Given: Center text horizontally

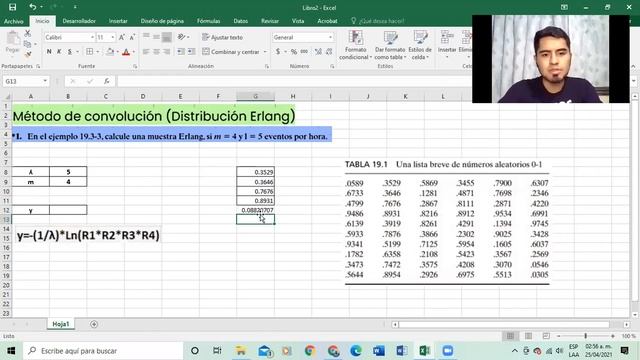Looking at the screenshot, I should (x=156, y=52).
